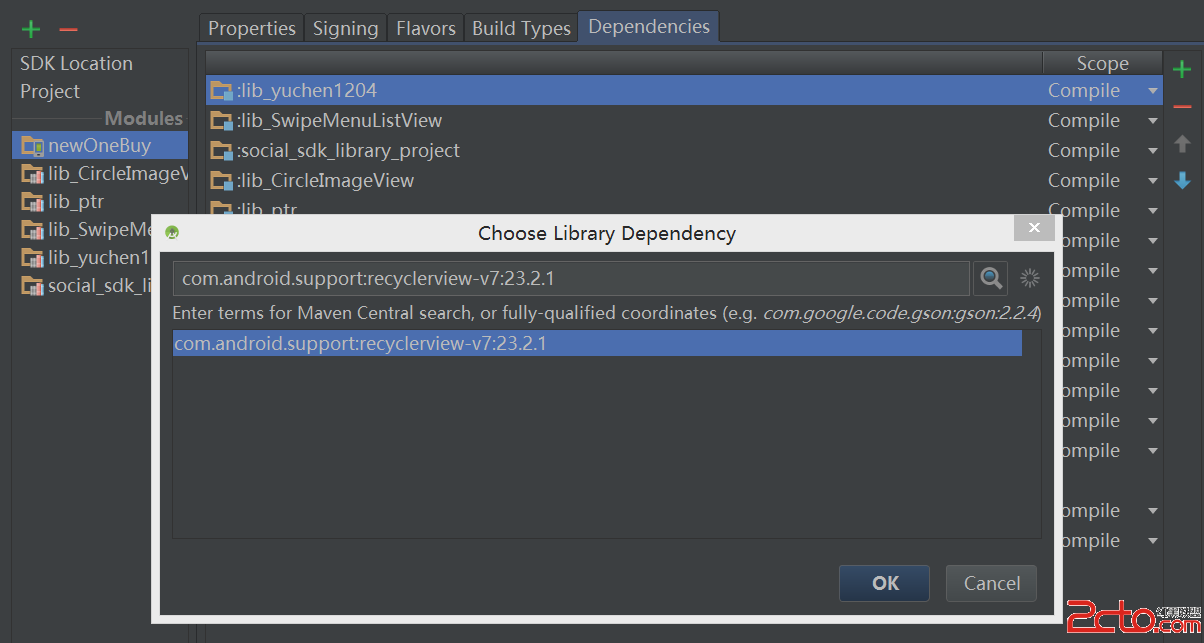Open scope dropdown for lib_SwipeMenuListView
Screen dimensions: 1204x643
(1153, 121)
